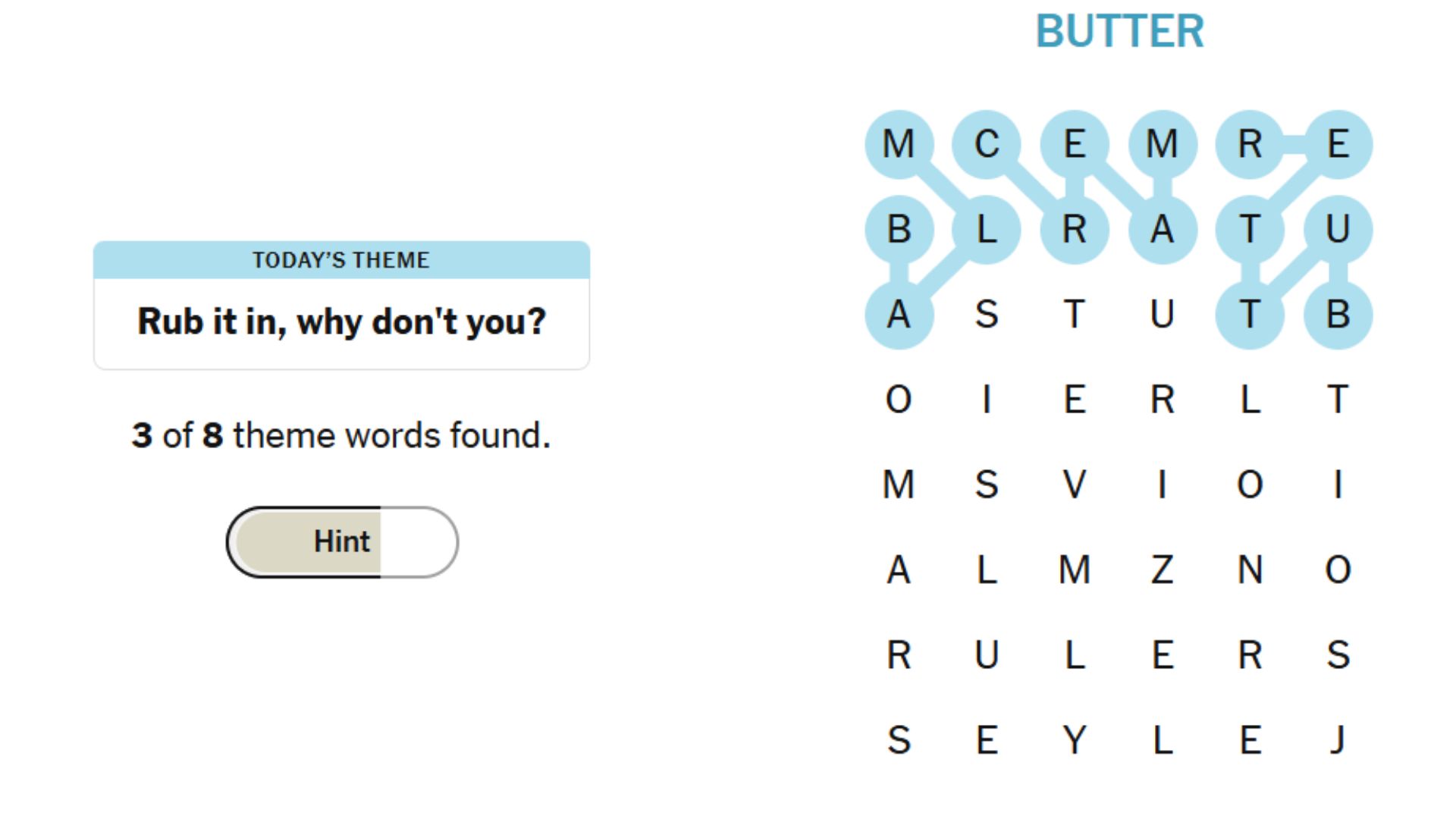Click the letter R starting the seventh row
Image resolution: width=1456 pixels, height=819 pixels.
[899, 657]
